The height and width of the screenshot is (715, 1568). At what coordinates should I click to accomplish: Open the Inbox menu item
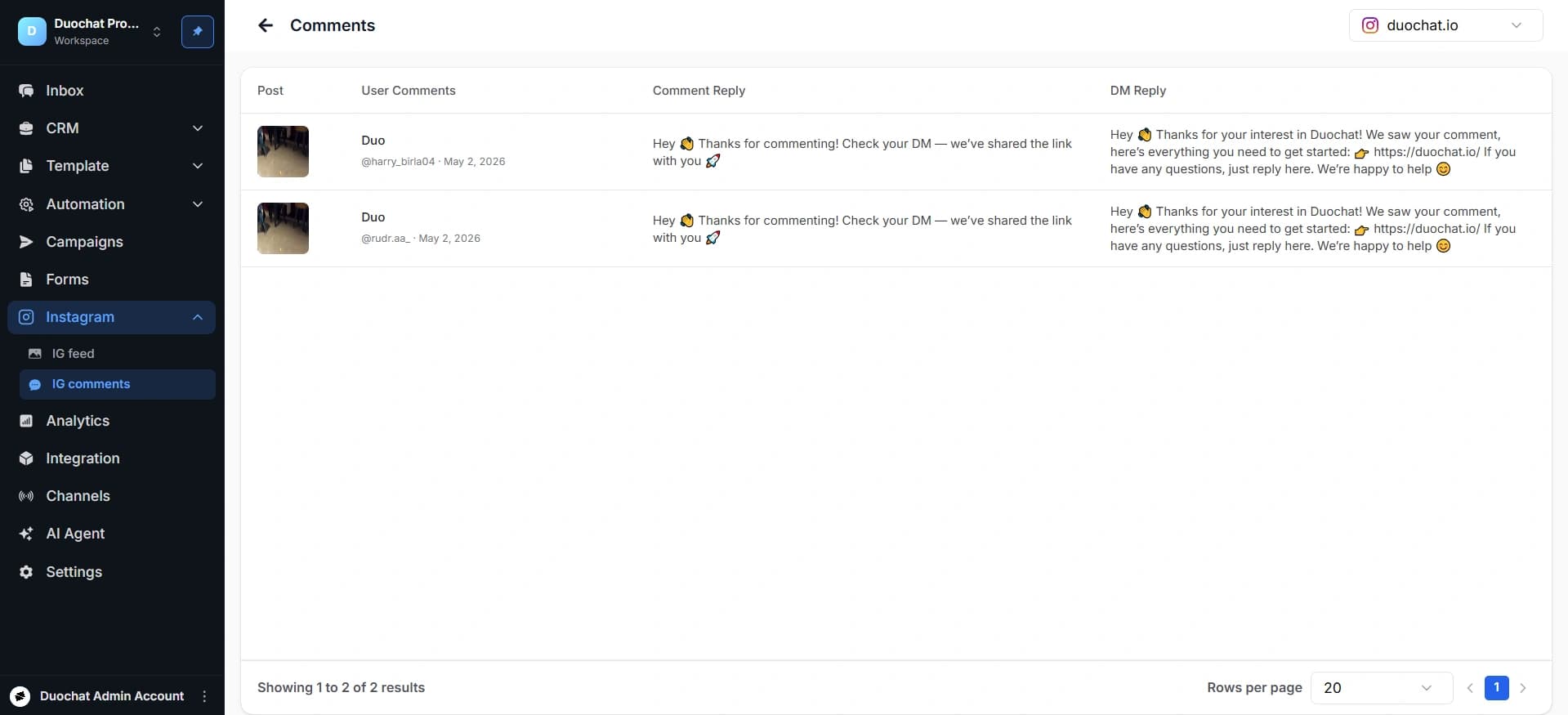(111, 91)
